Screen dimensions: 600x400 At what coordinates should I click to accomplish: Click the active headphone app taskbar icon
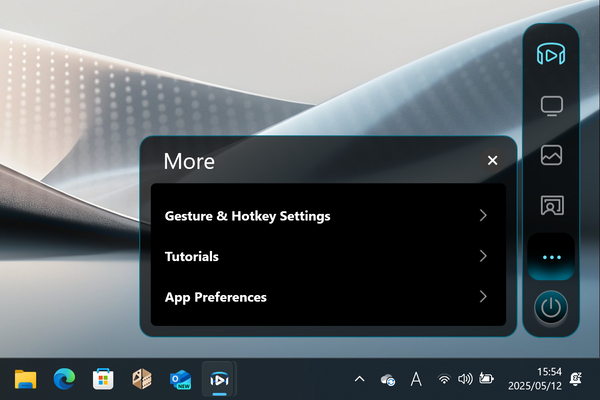point(219,379)
